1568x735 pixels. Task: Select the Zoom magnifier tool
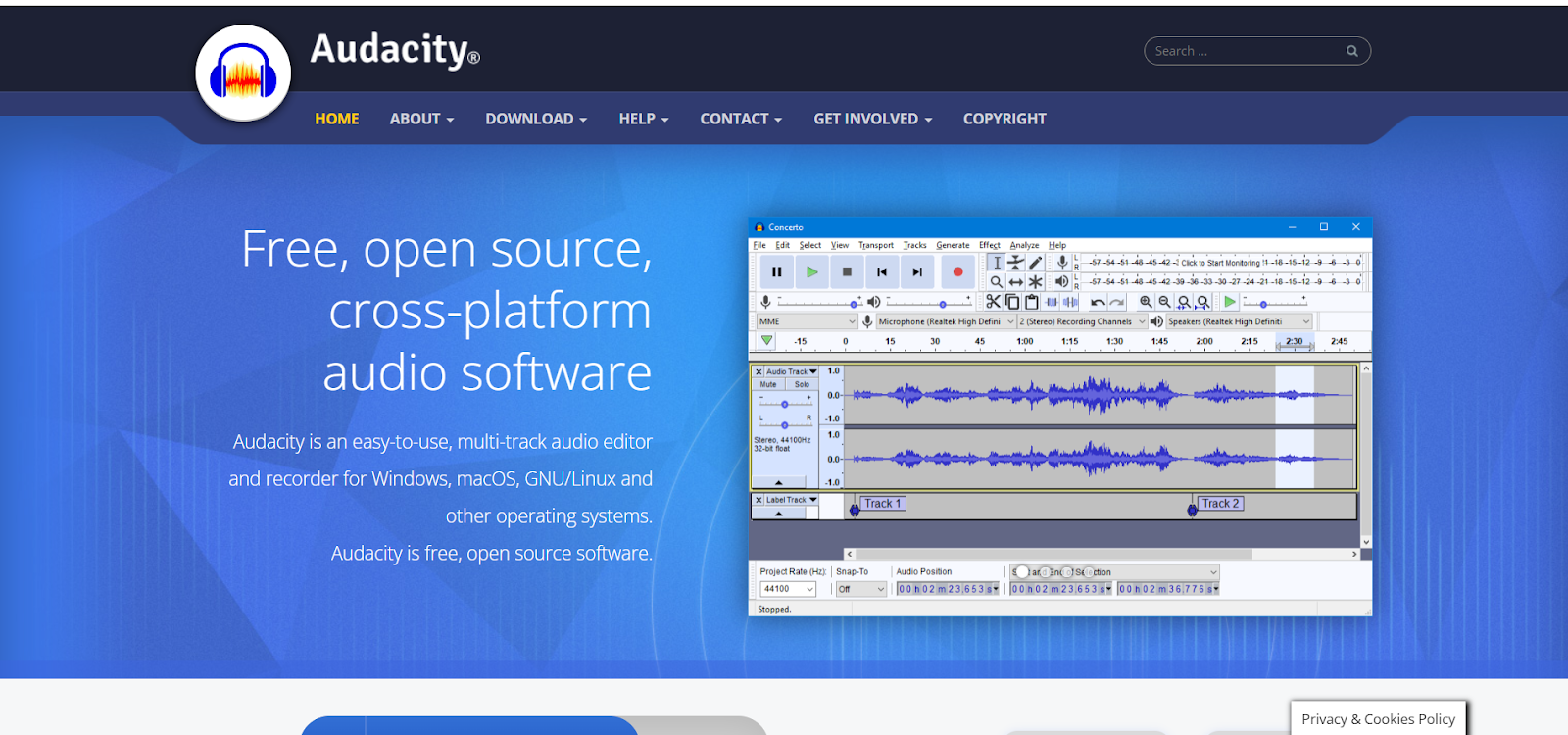(997, 282)
